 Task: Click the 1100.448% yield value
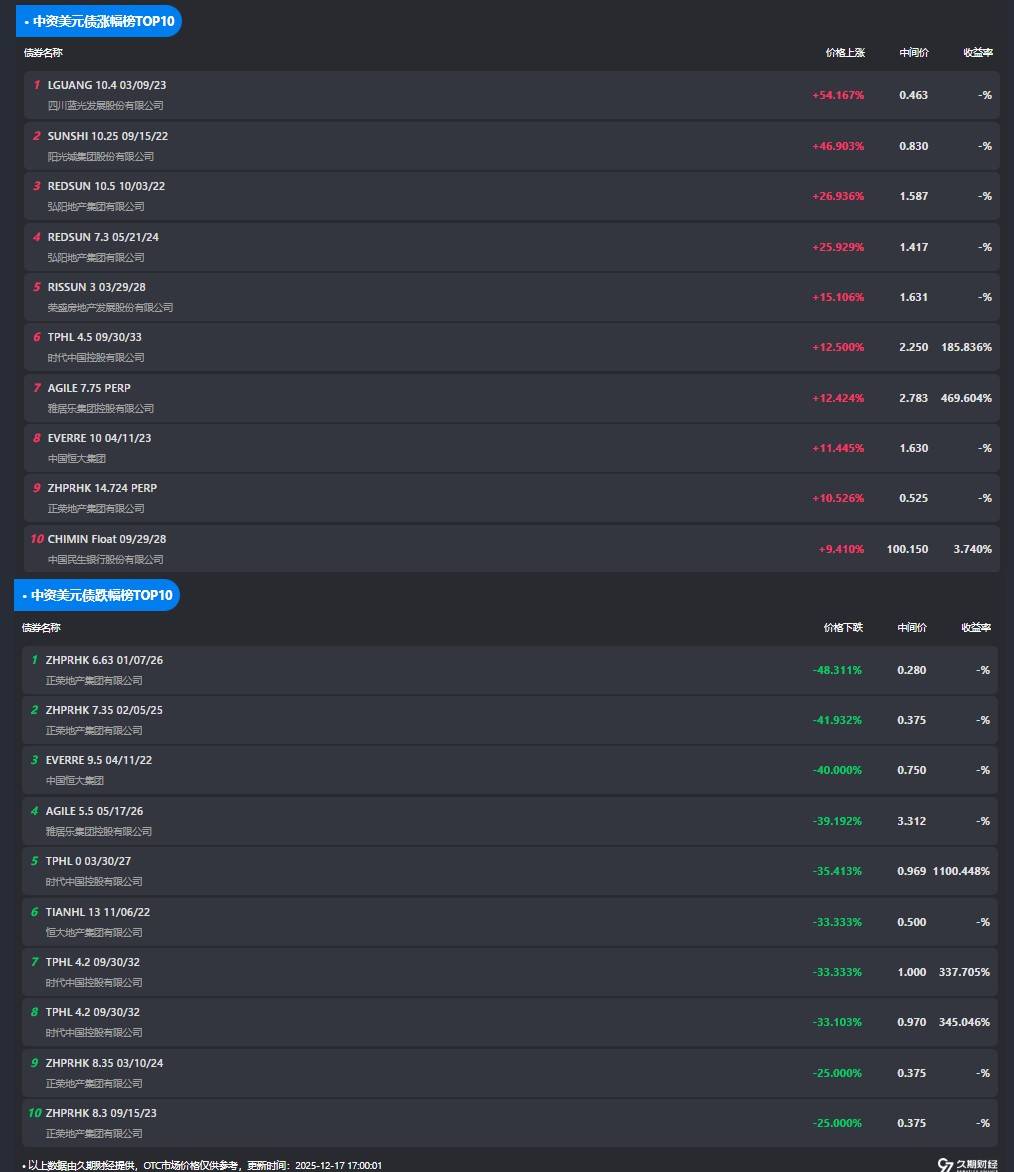click(x=961, y=871)
